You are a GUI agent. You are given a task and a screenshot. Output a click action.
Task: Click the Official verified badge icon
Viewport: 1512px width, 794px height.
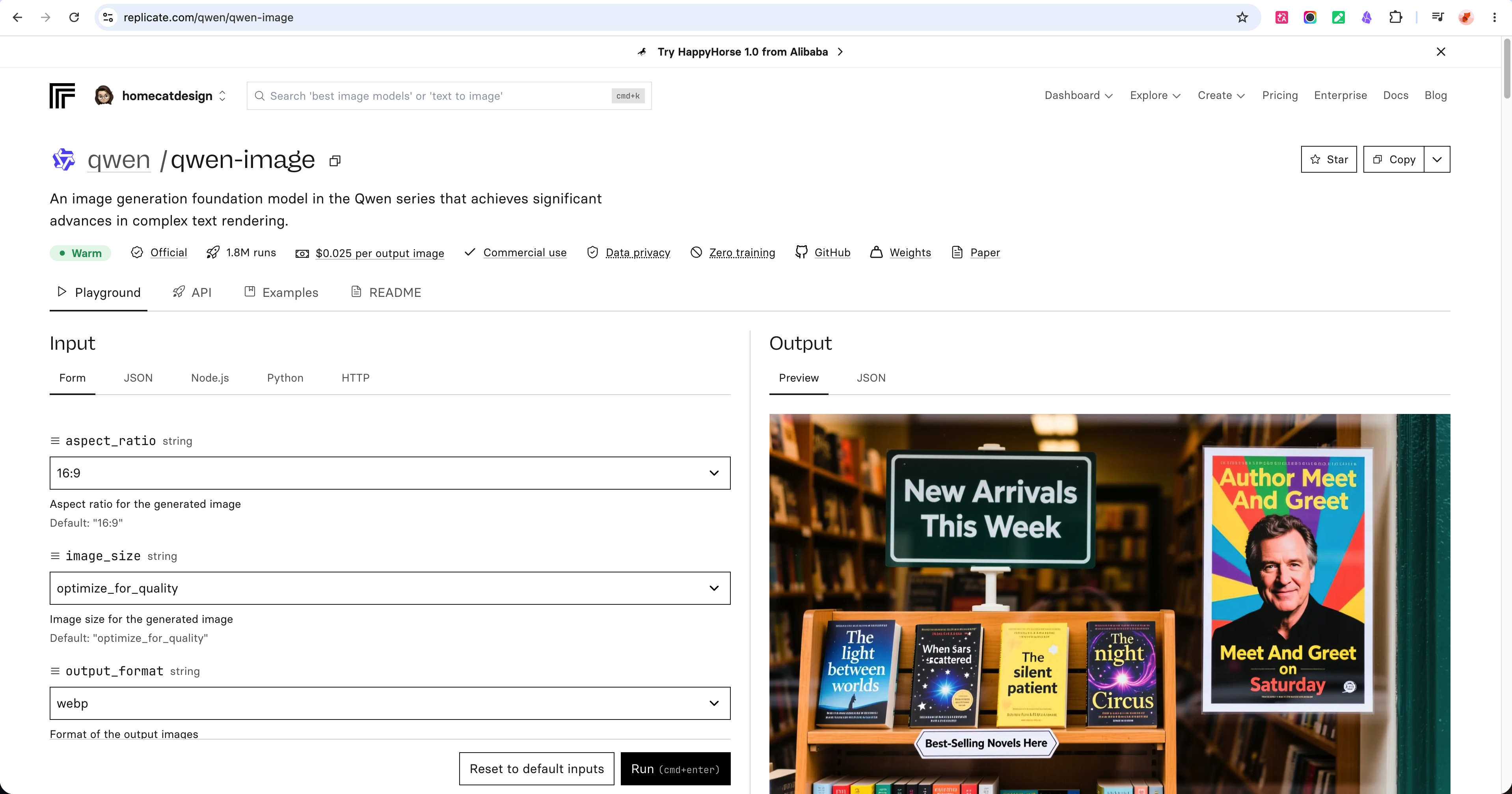pyautogui.click(x=137, y=252)
